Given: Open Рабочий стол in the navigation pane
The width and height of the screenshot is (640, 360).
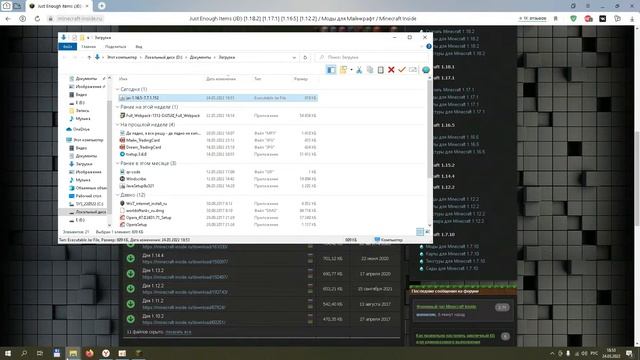Looking at the screenshot, I should [85, 196].
